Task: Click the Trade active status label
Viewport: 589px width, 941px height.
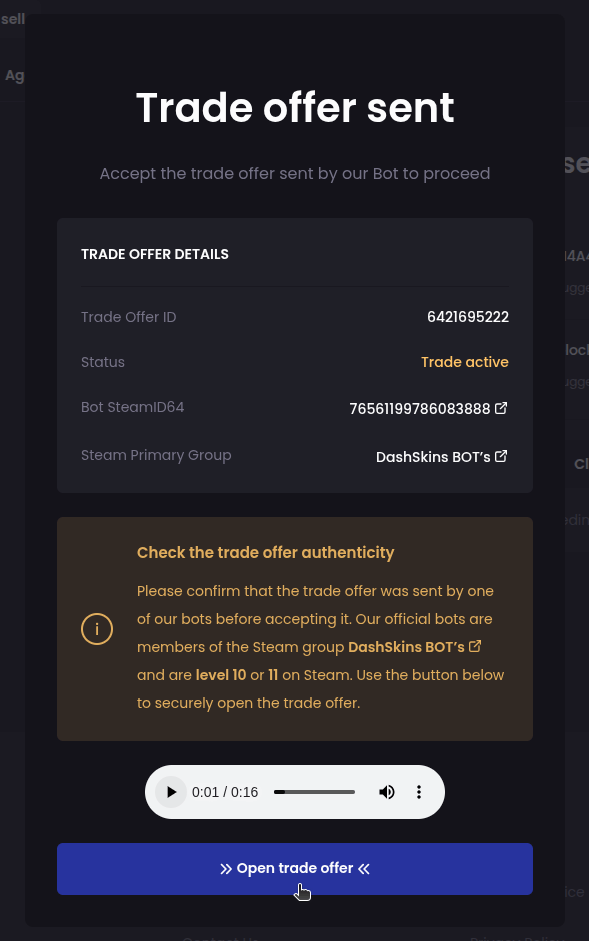Action: 464,361
